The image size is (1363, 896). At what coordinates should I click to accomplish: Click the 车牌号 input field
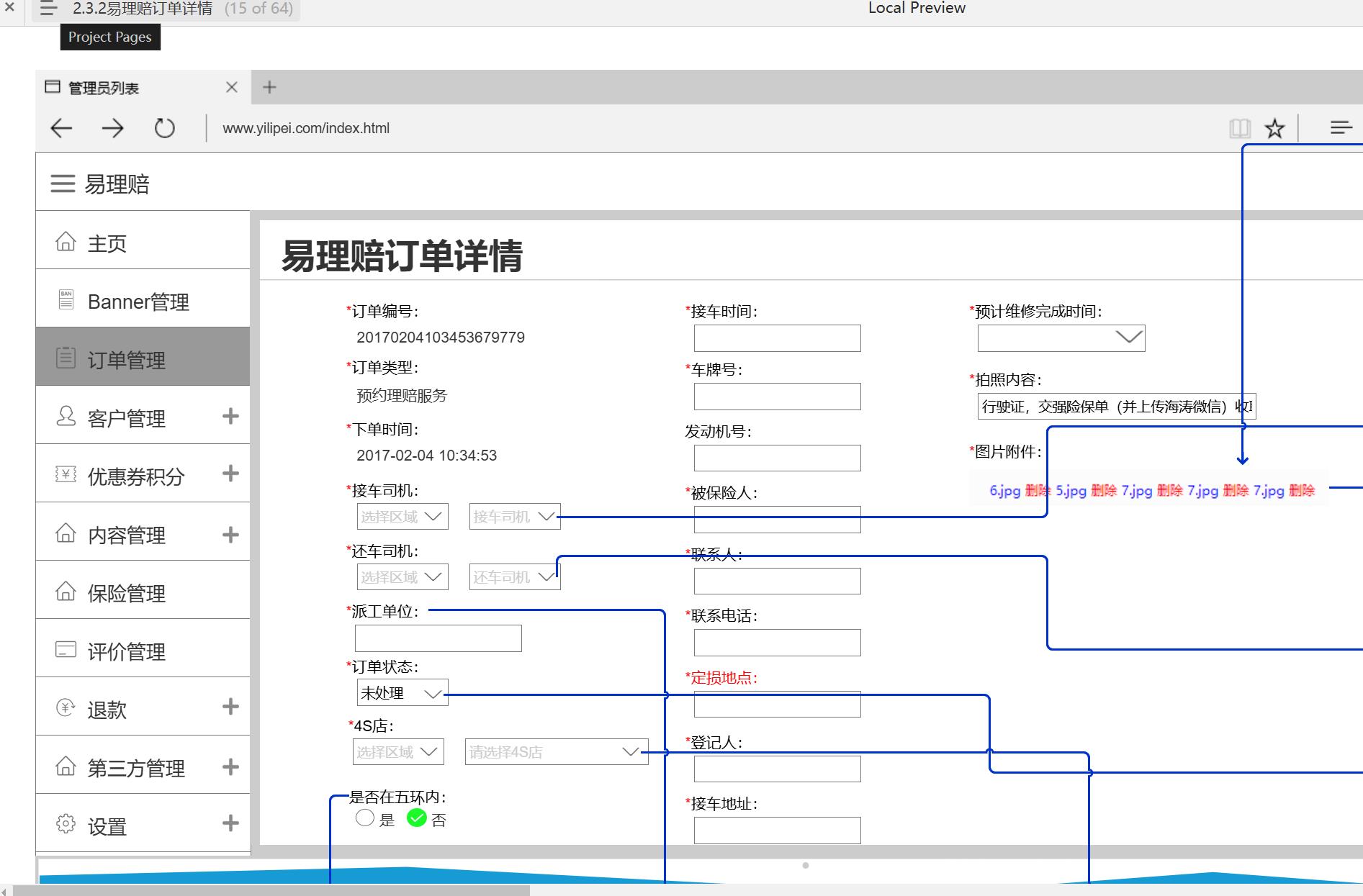(778, 397)
